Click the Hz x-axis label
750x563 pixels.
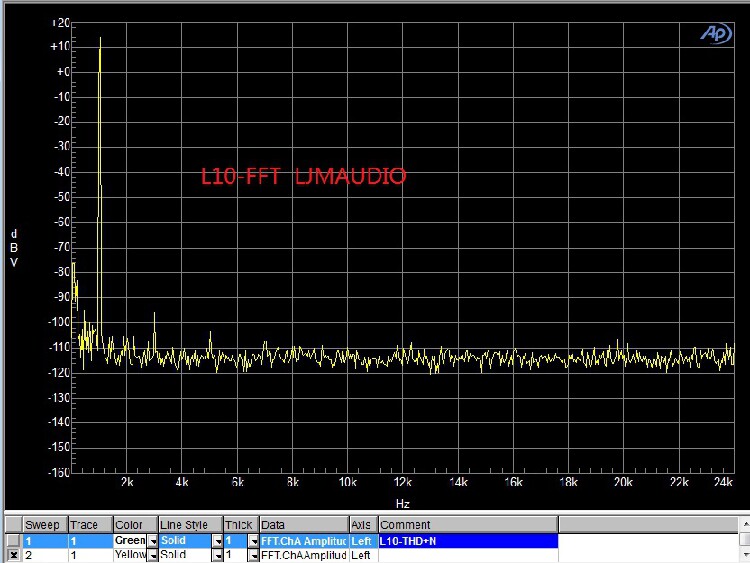403,503
